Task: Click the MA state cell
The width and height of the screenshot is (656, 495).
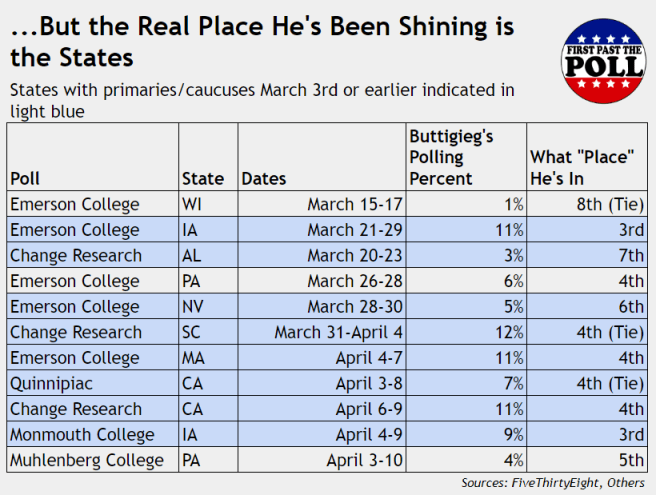Action: (195, 357)
